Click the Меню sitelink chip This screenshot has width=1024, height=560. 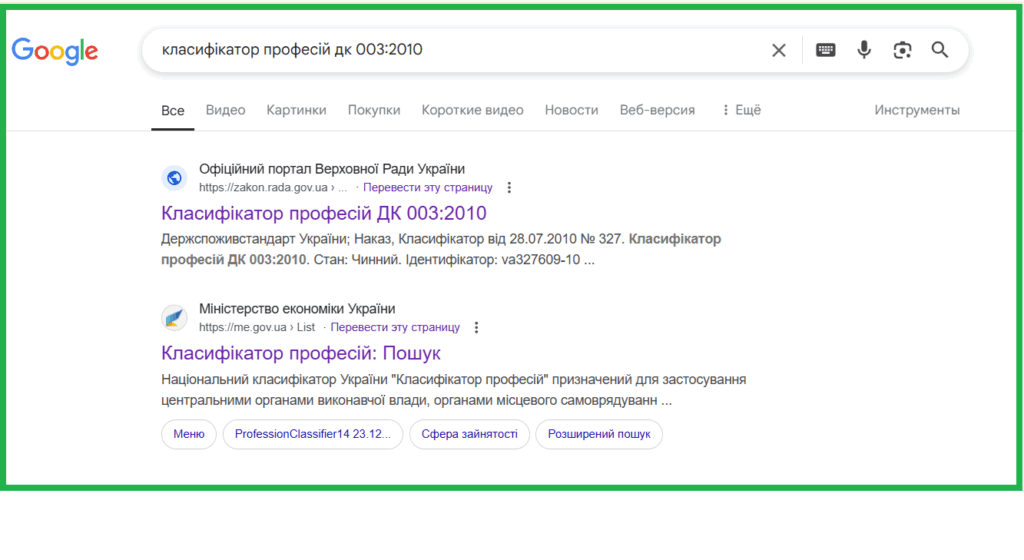[189, 434]
